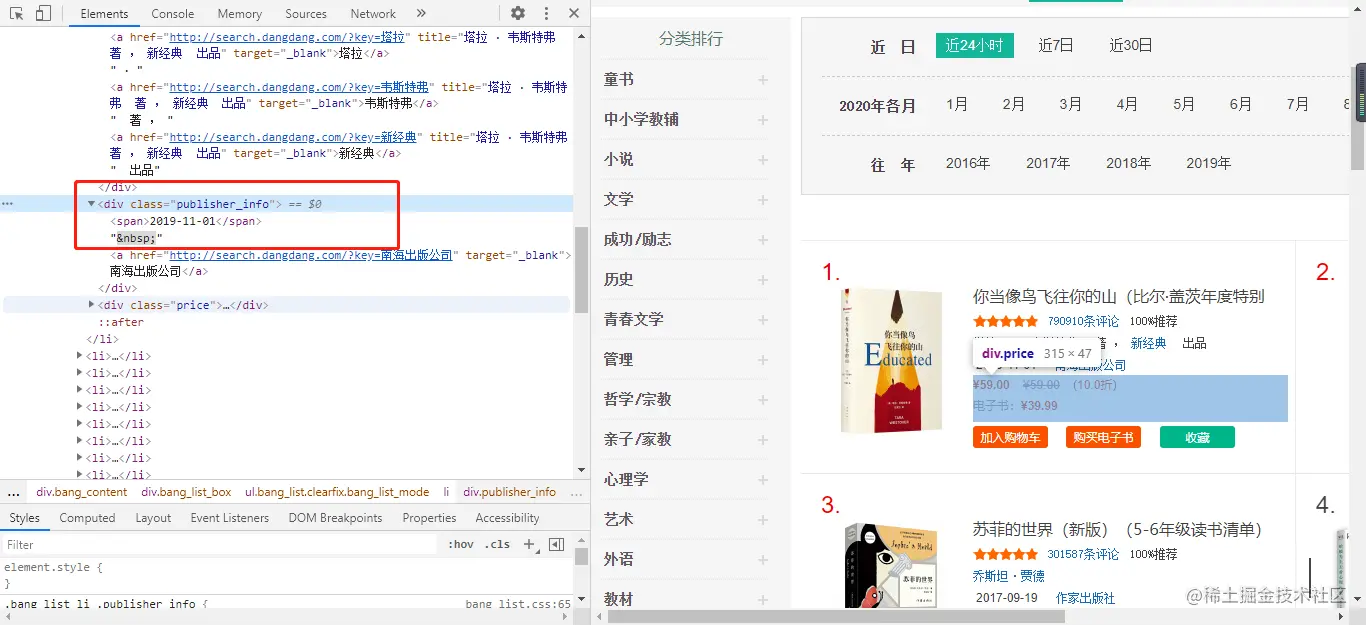Open the 南海出版公司 search href link
The width and height of the screenshot is (1366, 625).
point(312,255)
